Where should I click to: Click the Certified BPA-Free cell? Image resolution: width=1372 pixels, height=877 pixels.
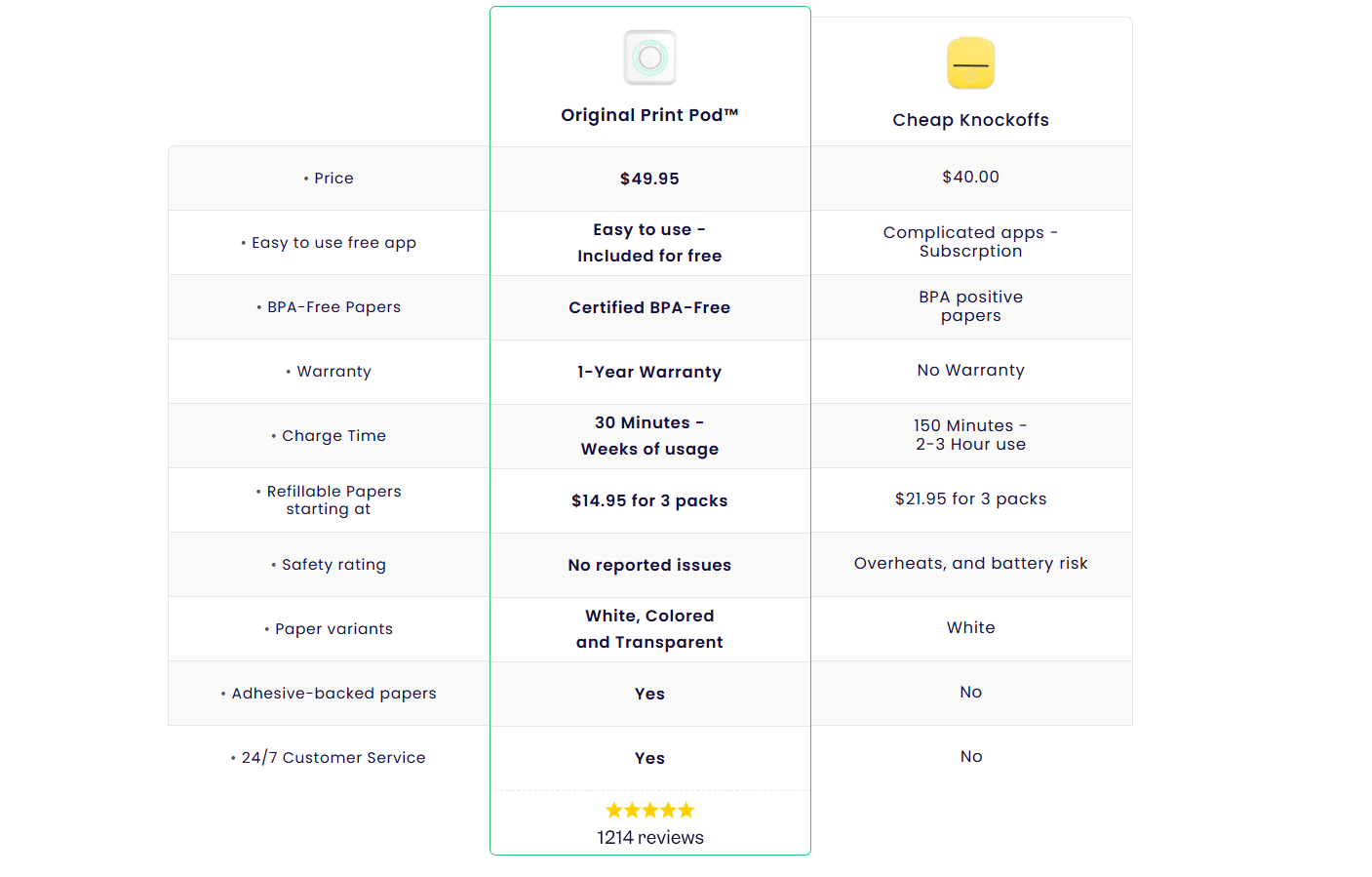coord(649,307)
